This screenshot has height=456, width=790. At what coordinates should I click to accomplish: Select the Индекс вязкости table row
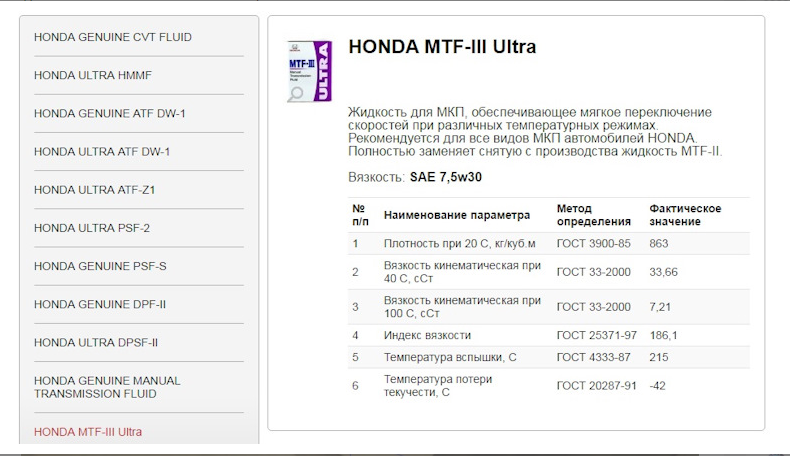549,335
